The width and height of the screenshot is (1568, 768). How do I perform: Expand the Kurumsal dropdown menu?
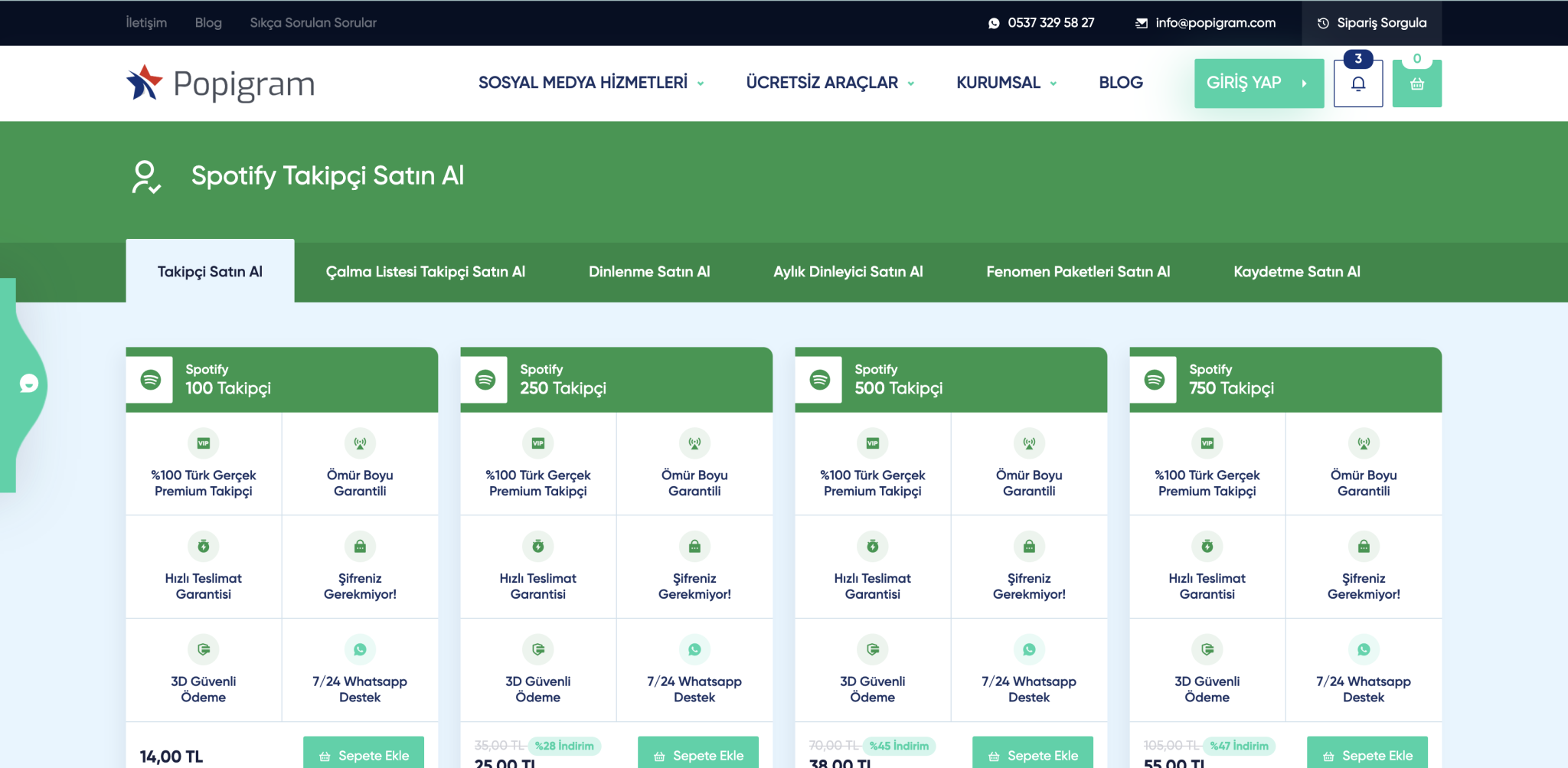click(x=1006, y=83)
